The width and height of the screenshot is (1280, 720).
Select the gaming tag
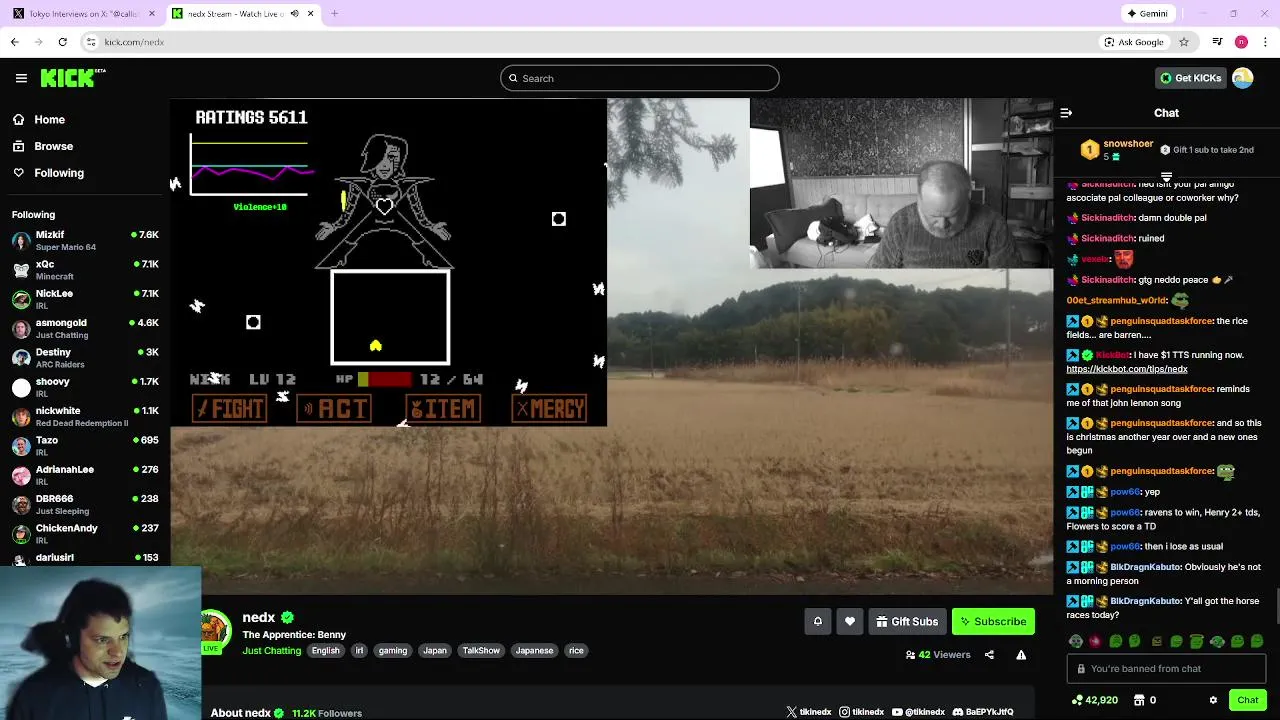[x=393, y=651]
